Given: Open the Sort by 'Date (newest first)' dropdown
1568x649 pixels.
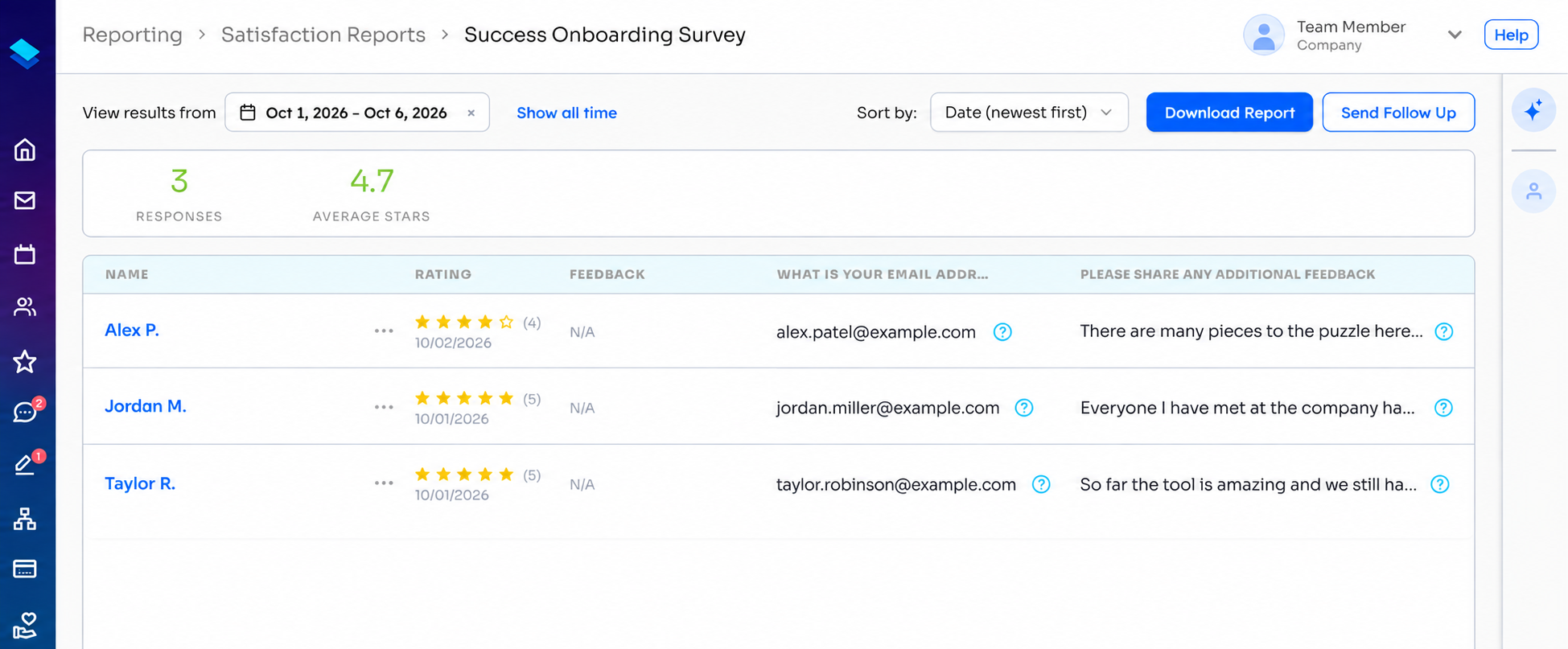Looking at the screenshot, I should coord(1029,113).
